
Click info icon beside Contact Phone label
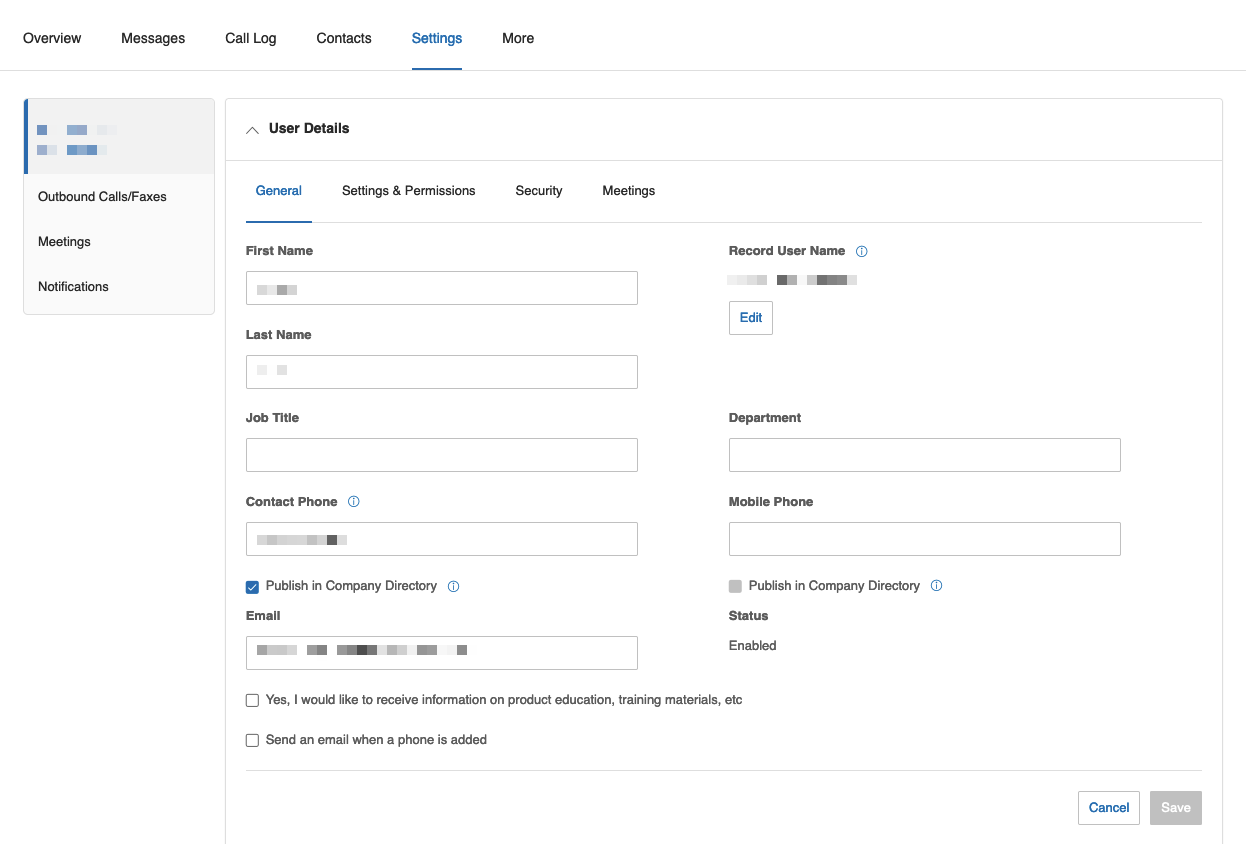coord(353,502)
